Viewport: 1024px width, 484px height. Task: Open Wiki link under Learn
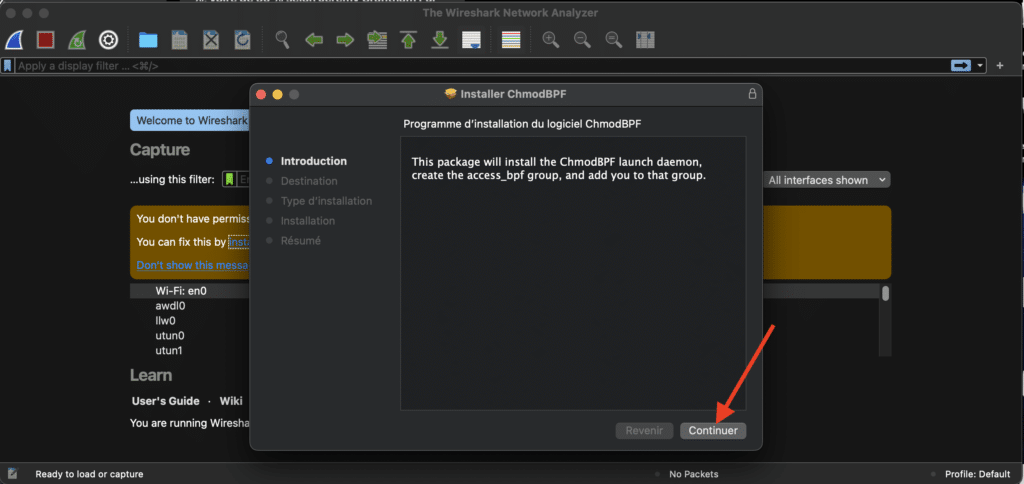(x=231, y=401)
